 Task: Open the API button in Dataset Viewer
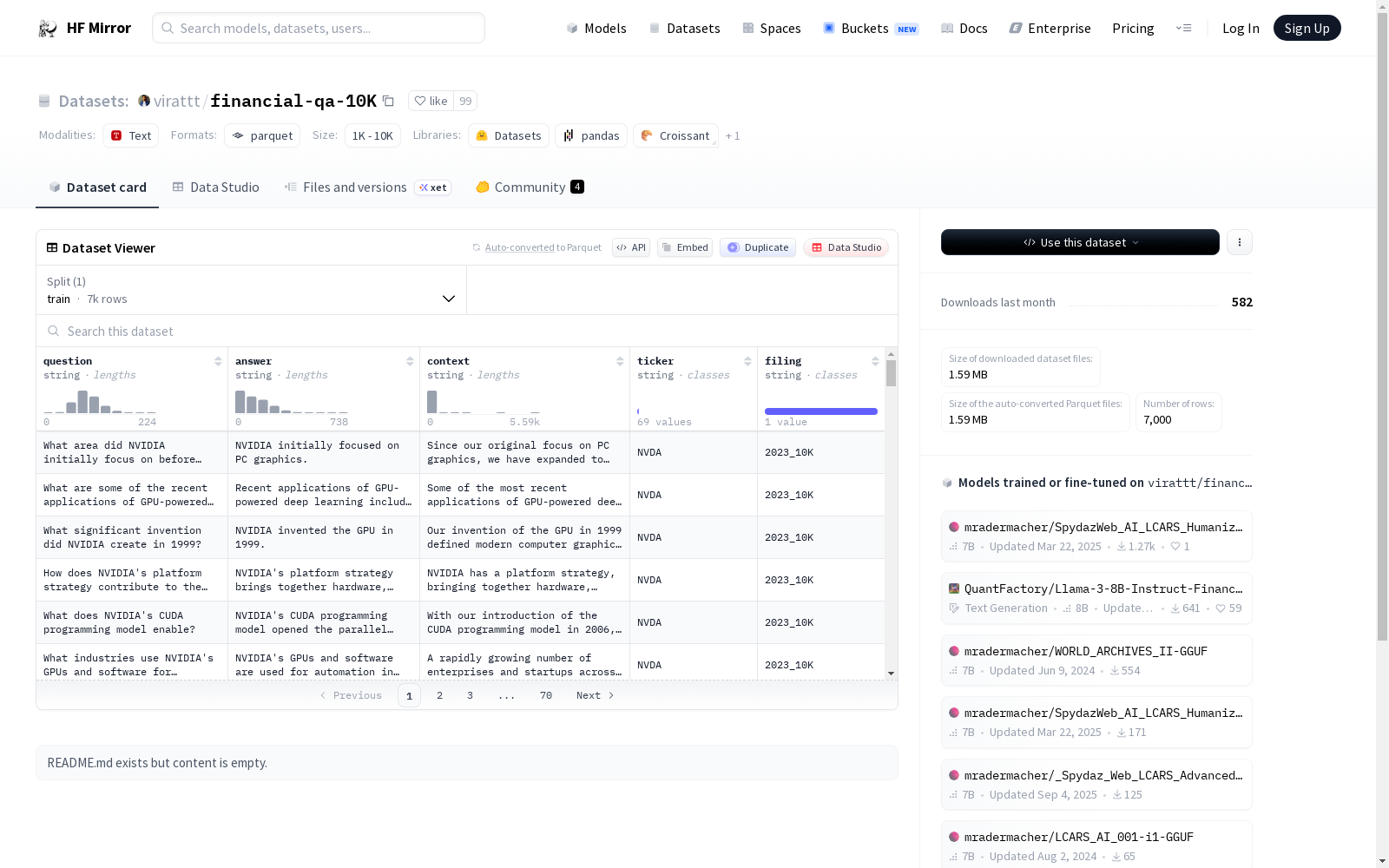click(x=631, y=247)
